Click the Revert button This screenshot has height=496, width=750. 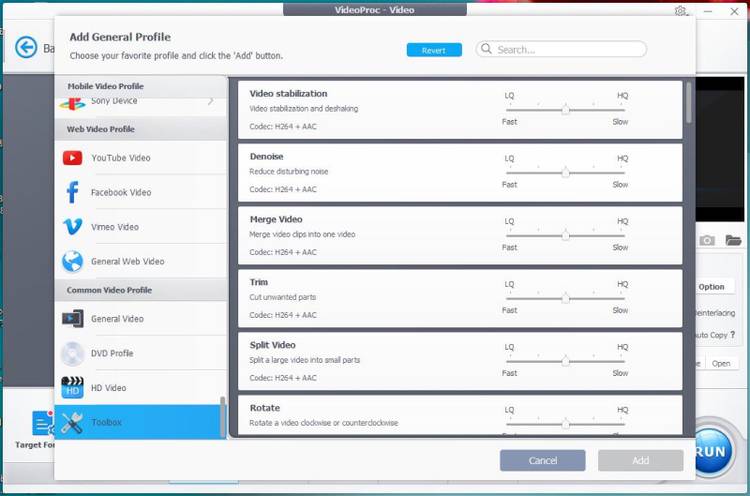pyautogui.click(x=434, y=50)
